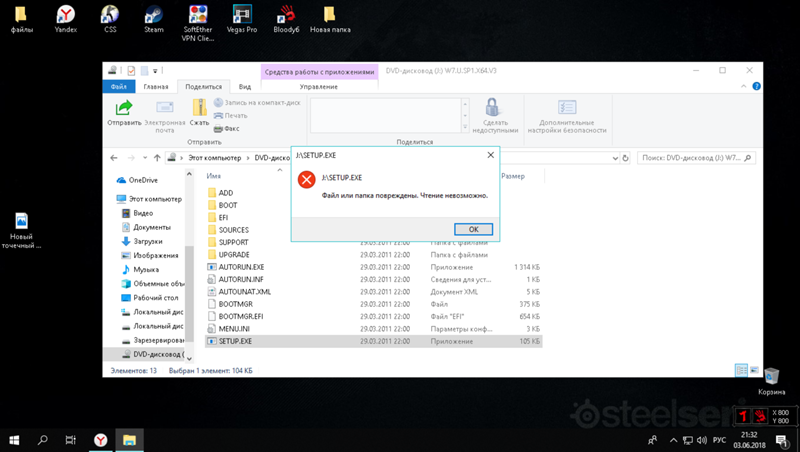This screenshot has height=452, width=800.
Task: Open the address bar history dropdown
Action: [615, 158]
